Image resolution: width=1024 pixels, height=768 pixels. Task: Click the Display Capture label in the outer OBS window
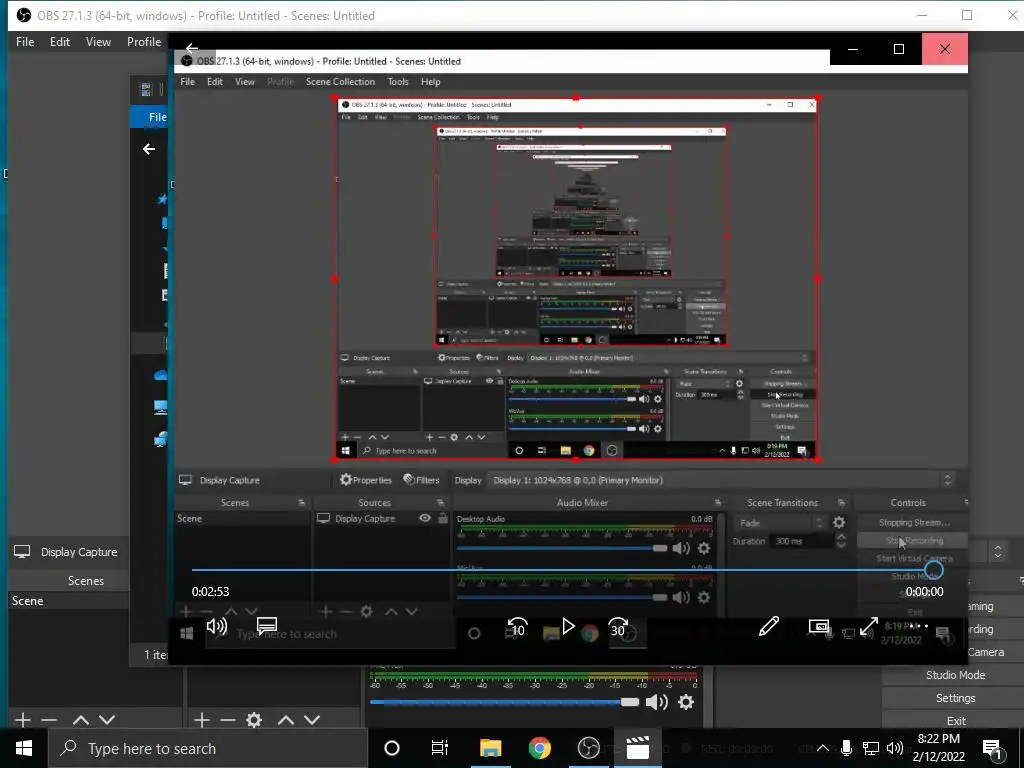coord(79,552)
